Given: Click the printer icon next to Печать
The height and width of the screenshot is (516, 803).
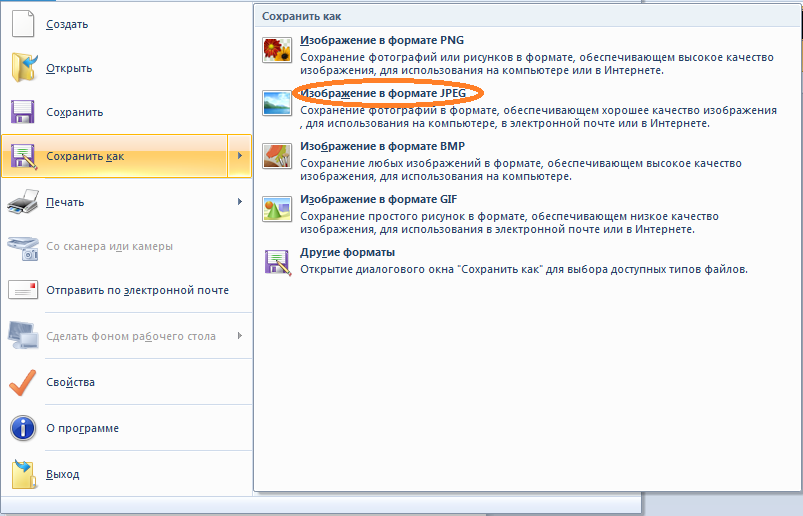Looking at the screenshot, I should coord(23,201).
